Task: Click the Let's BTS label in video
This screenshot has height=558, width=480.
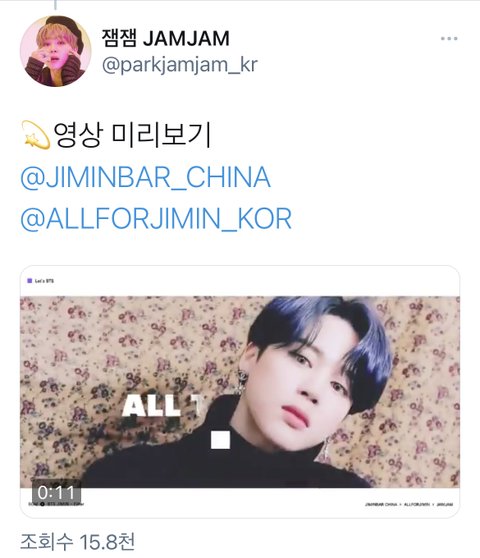Action: [44, 281]
